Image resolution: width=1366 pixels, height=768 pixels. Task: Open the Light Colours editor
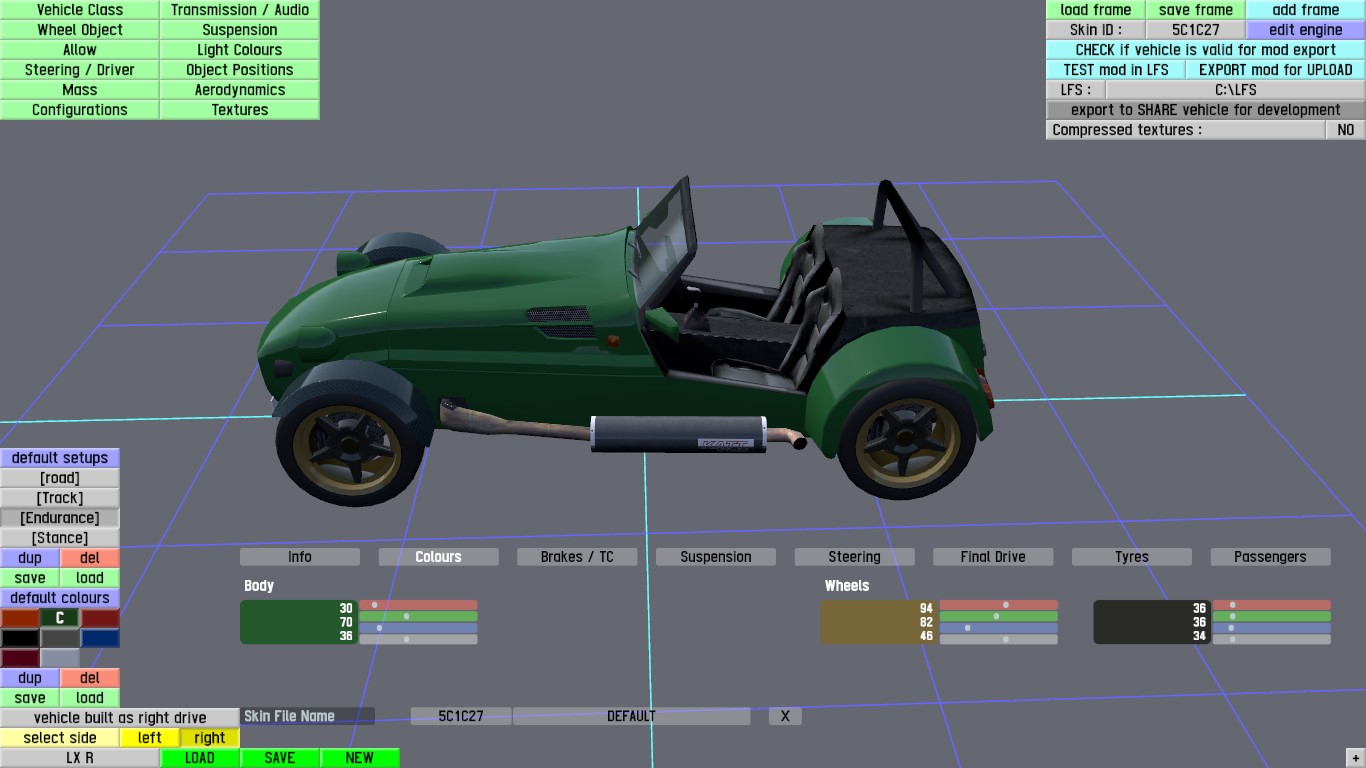pyautogui.click(x=240, y=50)
